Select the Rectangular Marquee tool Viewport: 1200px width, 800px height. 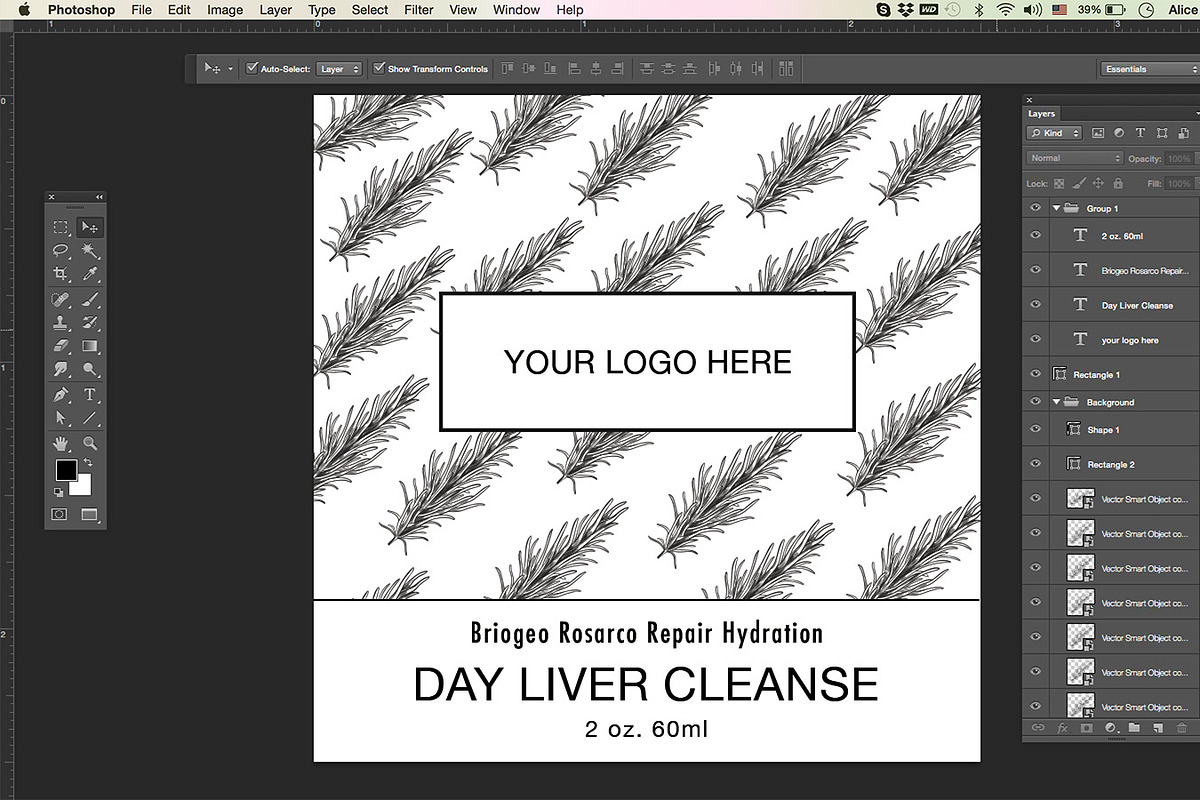61,228
